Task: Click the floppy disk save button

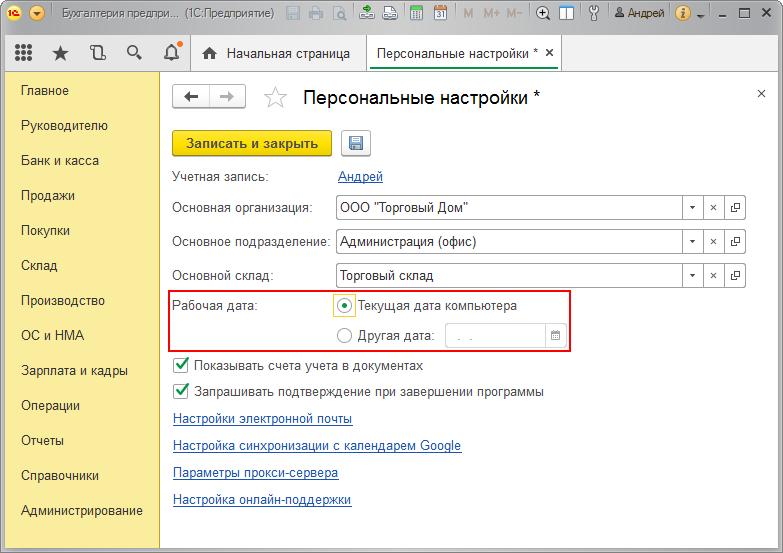Action: (356, 143)
